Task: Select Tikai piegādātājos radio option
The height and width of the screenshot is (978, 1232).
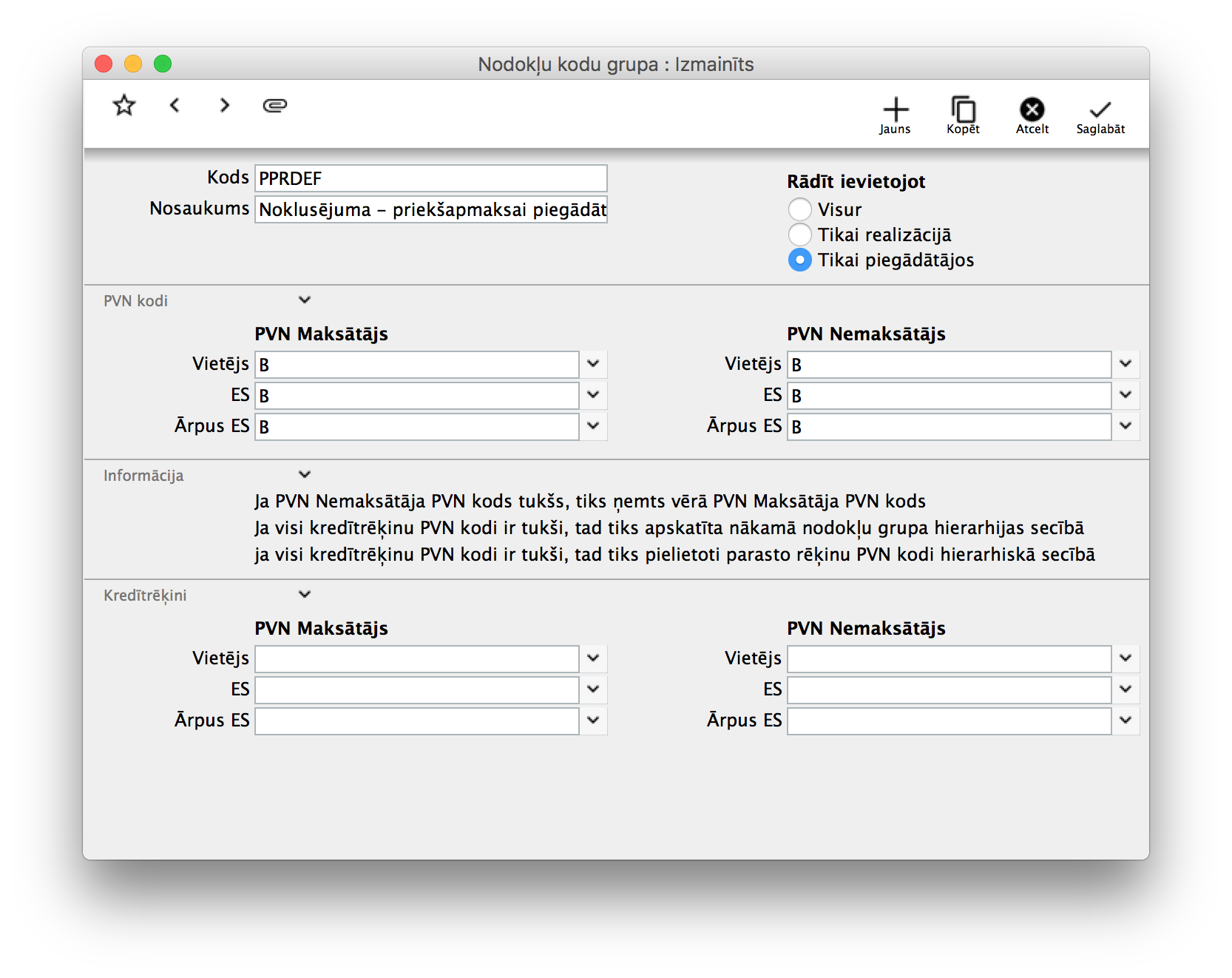Action: click(799, 260)
